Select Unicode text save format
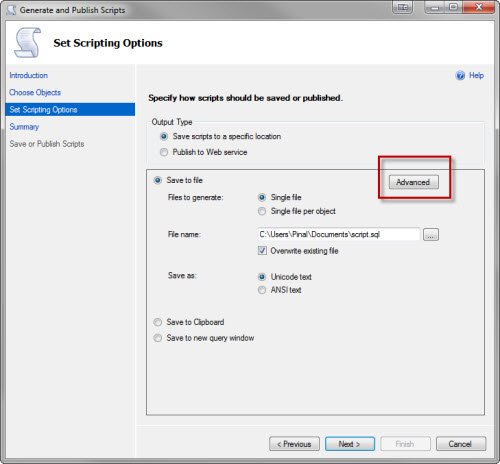Image resolution: width=500 pixels, height=464 pixels. [x=262, y=277]
